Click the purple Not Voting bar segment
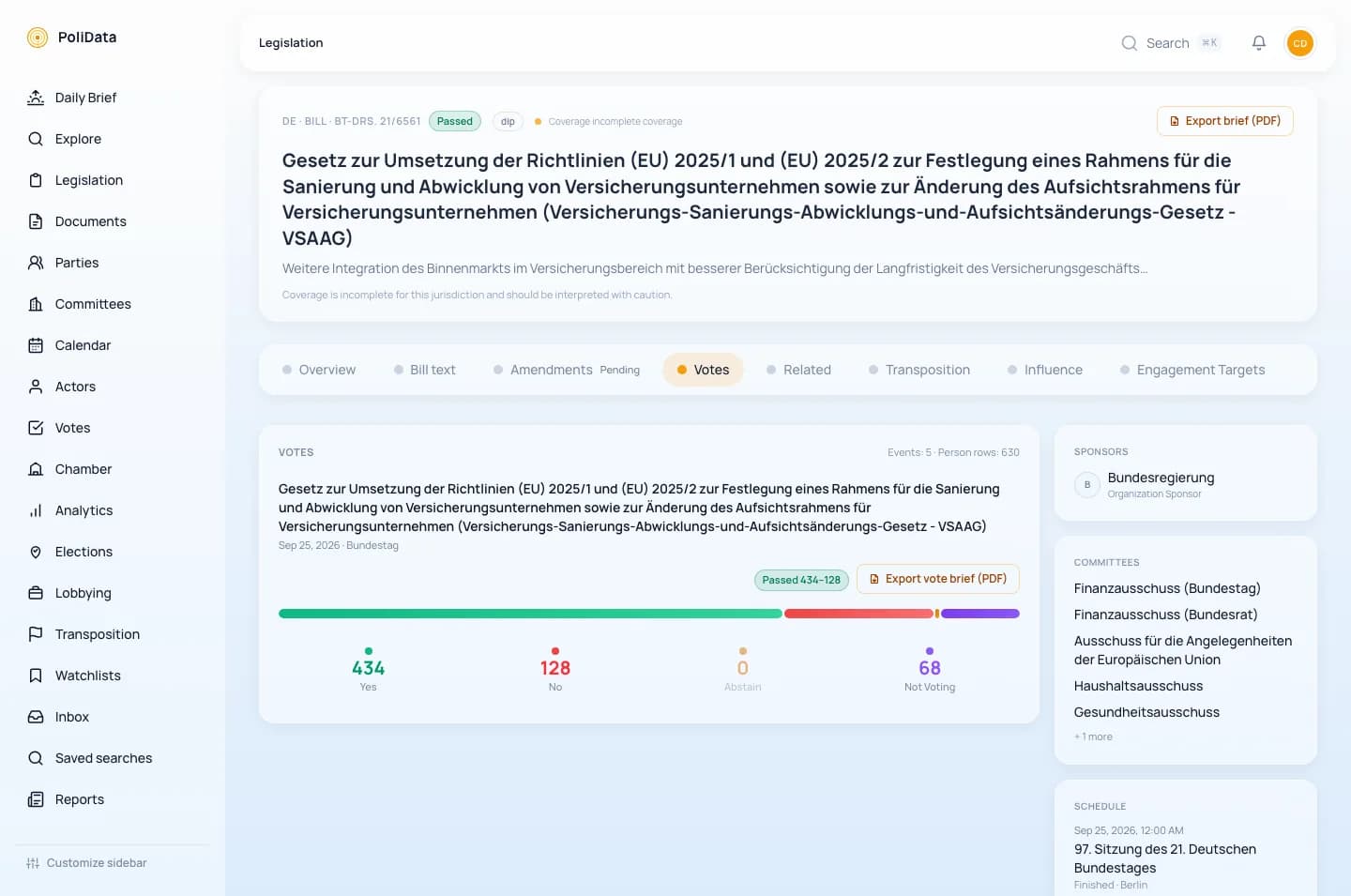 click(980, 614)
